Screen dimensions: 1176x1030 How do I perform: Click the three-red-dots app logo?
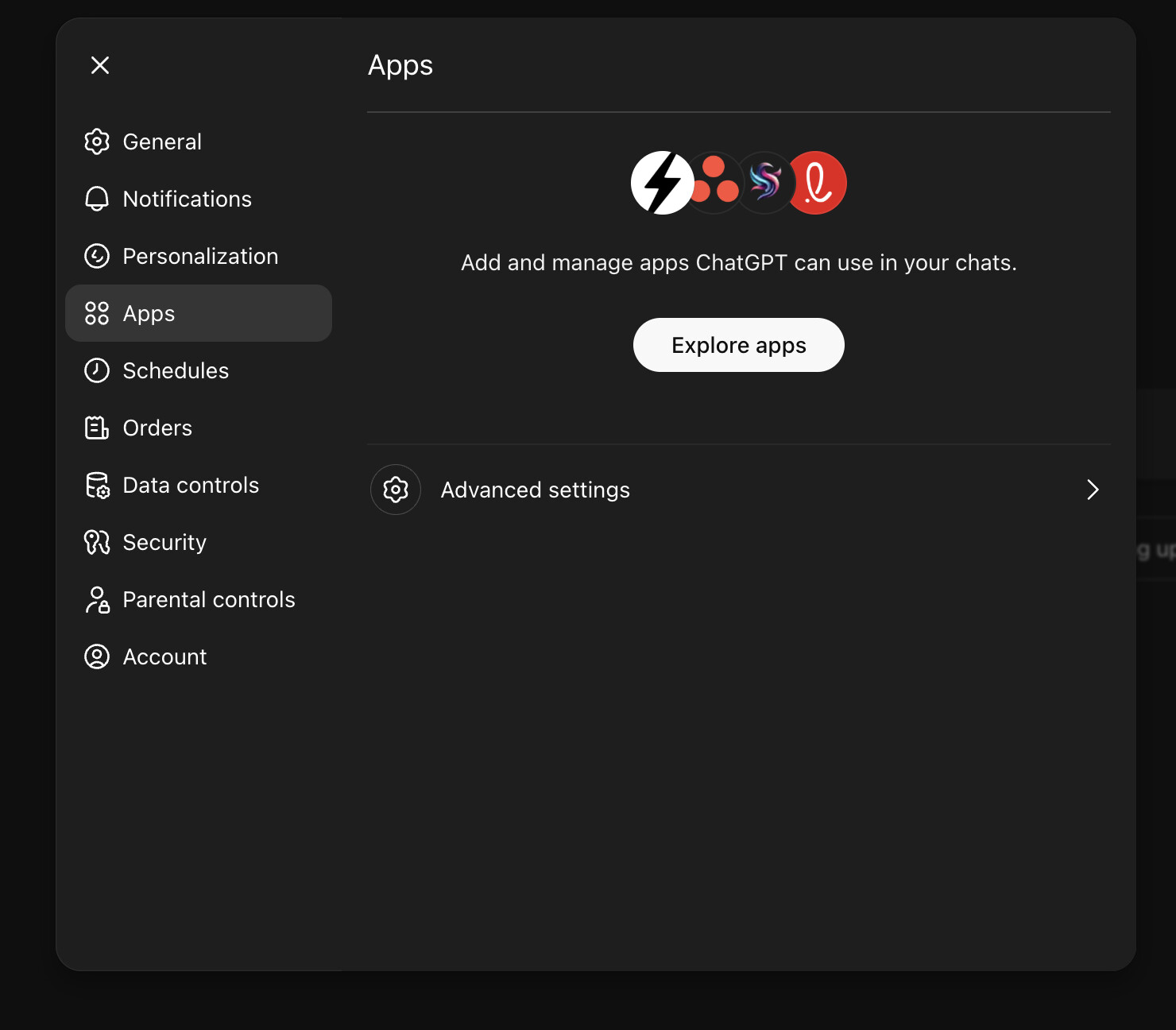coord(715,183)
